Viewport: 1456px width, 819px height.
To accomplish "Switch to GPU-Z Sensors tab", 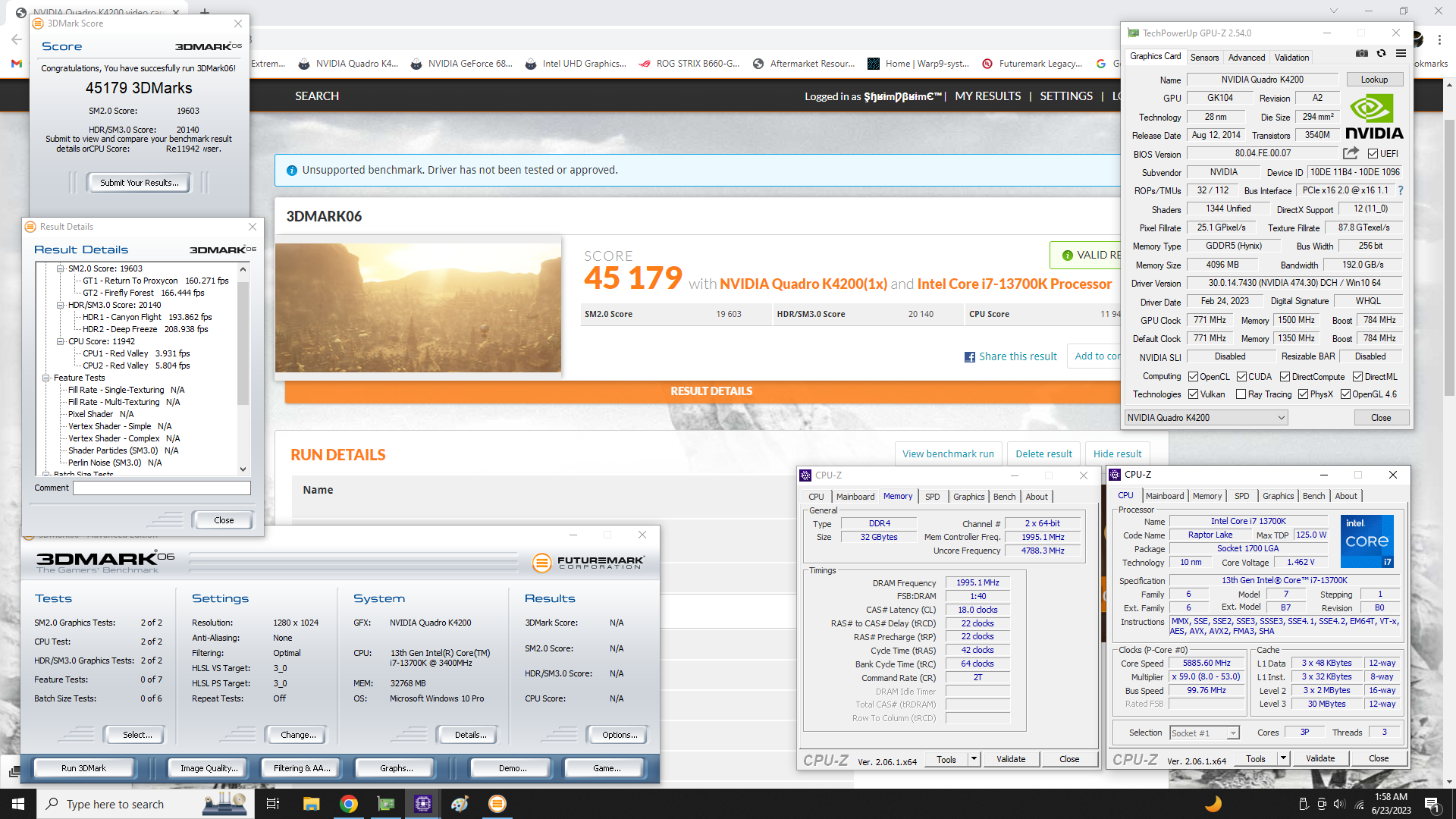I will 1204,58.
